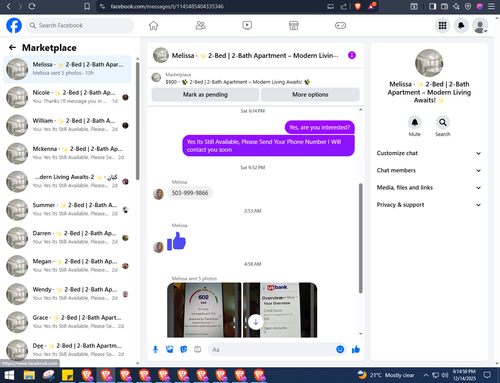
Task: Open the Video/Watch icon
Action: click(x=247, y=25)
